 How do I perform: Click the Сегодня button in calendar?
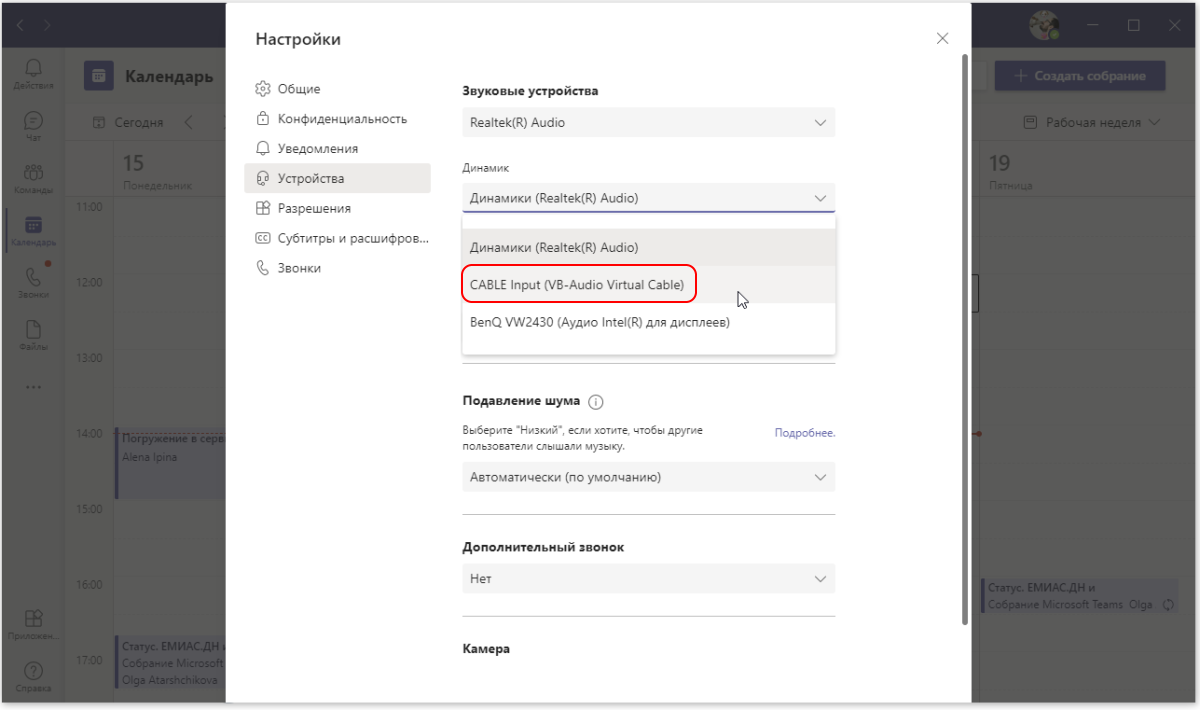128,122
